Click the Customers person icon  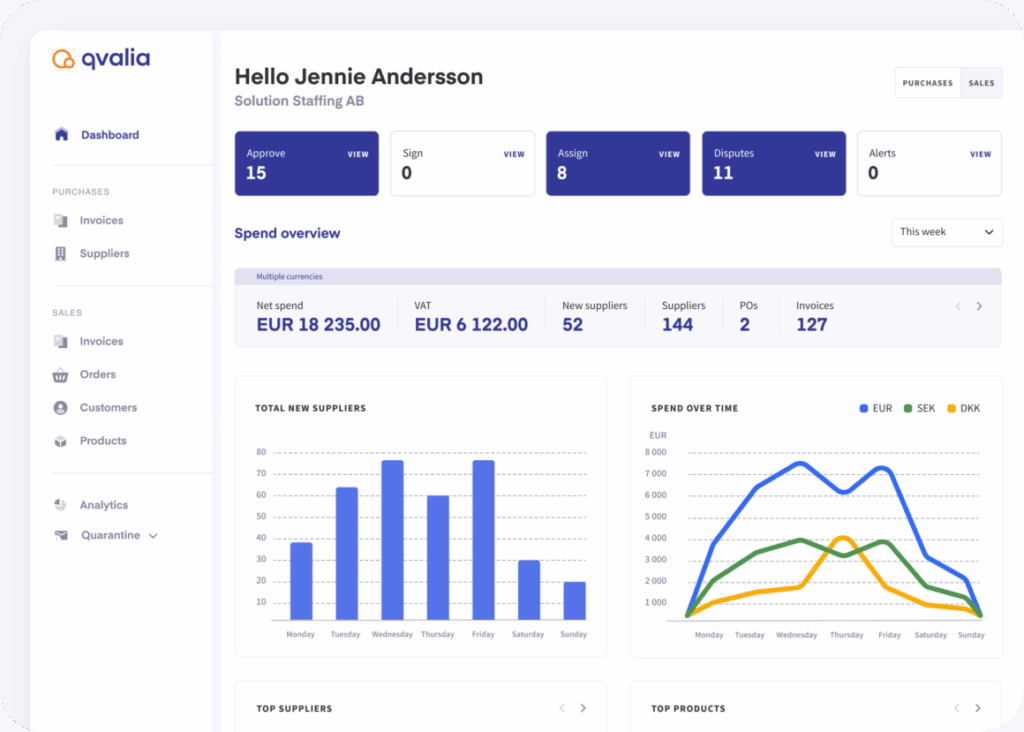tap(61, 408)
